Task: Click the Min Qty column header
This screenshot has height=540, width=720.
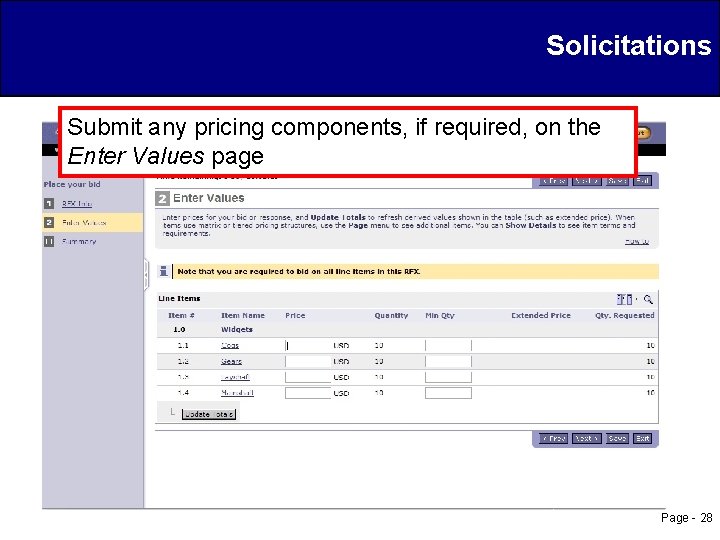Action: coord(440,315)
